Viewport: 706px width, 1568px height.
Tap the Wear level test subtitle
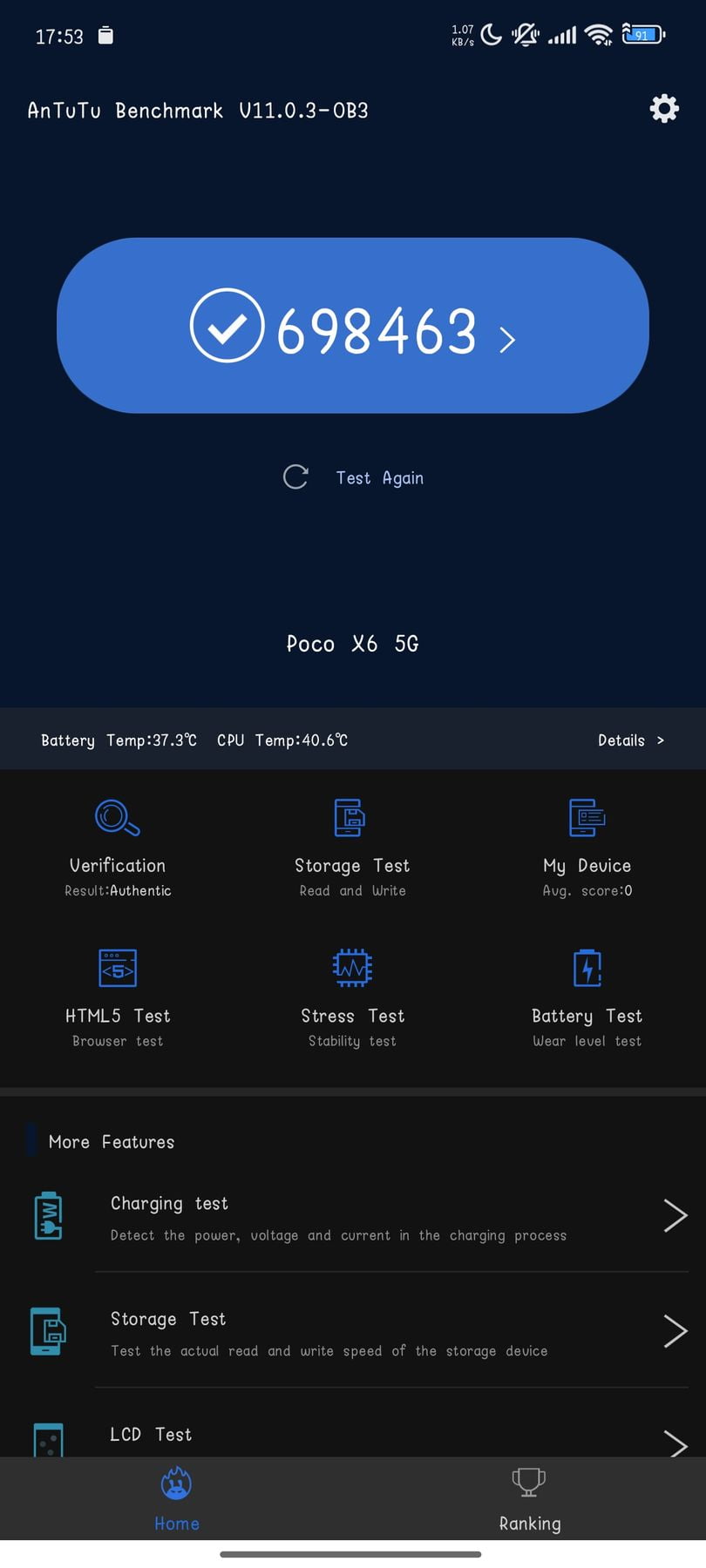(587, 1041)
